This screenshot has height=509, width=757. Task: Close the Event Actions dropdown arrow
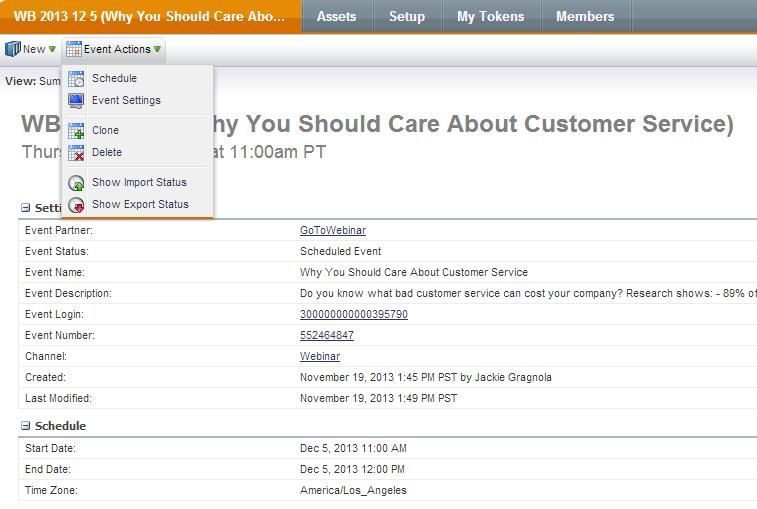pyautogui.click(x=157, y=49)
